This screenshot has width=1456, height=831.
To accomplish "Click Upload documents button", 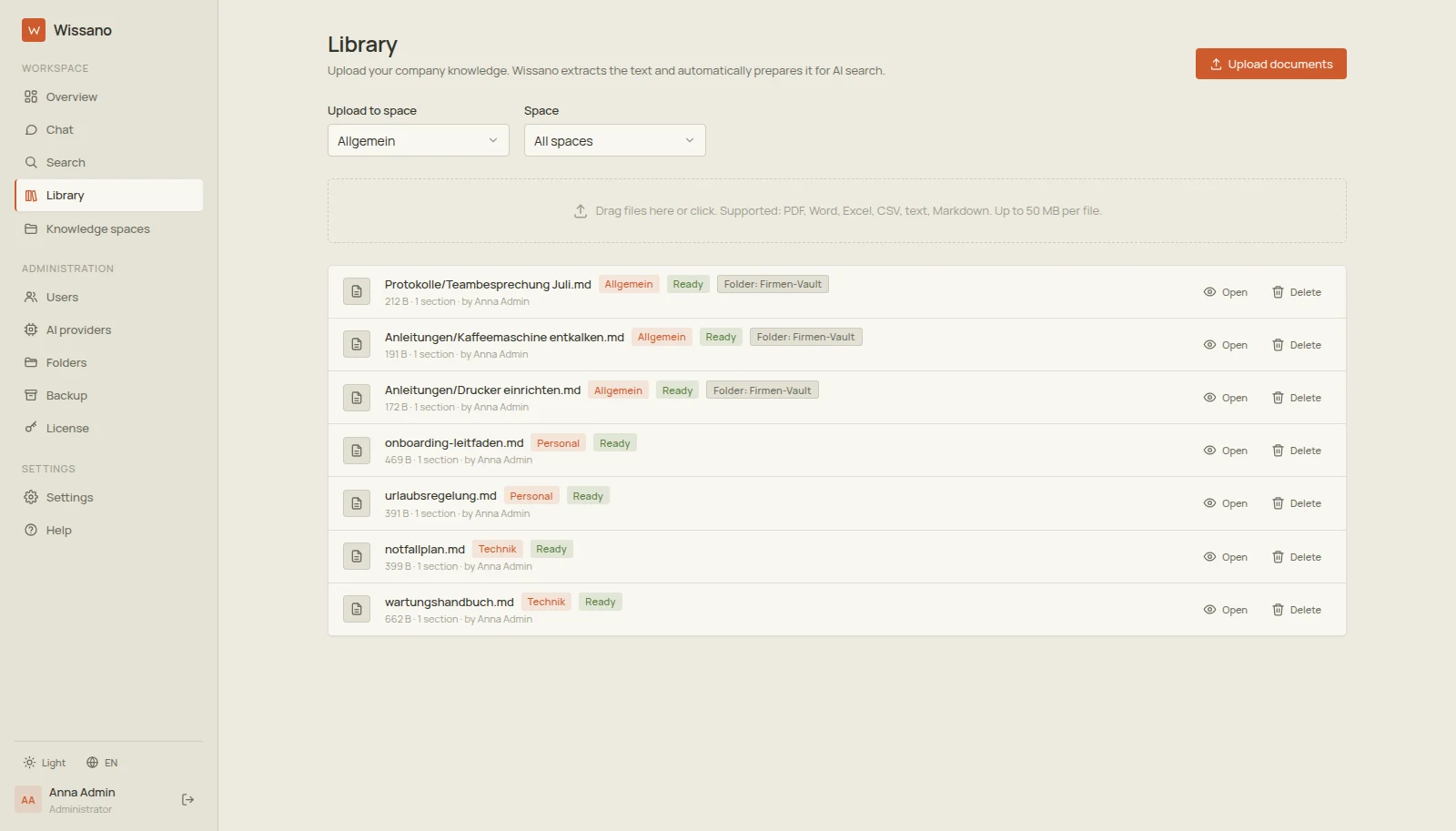I will [1270, 64].
